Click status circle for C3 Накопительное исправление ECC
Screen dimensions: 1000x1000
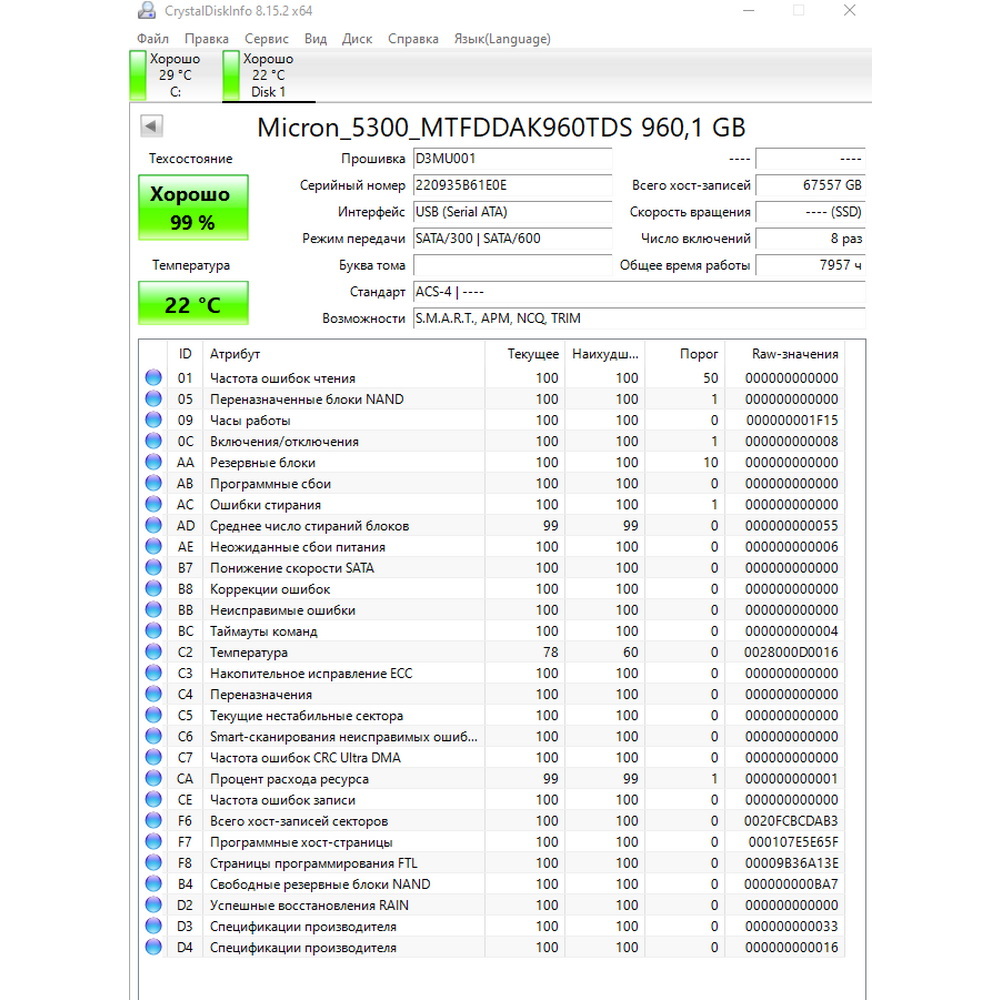point(154,673)
